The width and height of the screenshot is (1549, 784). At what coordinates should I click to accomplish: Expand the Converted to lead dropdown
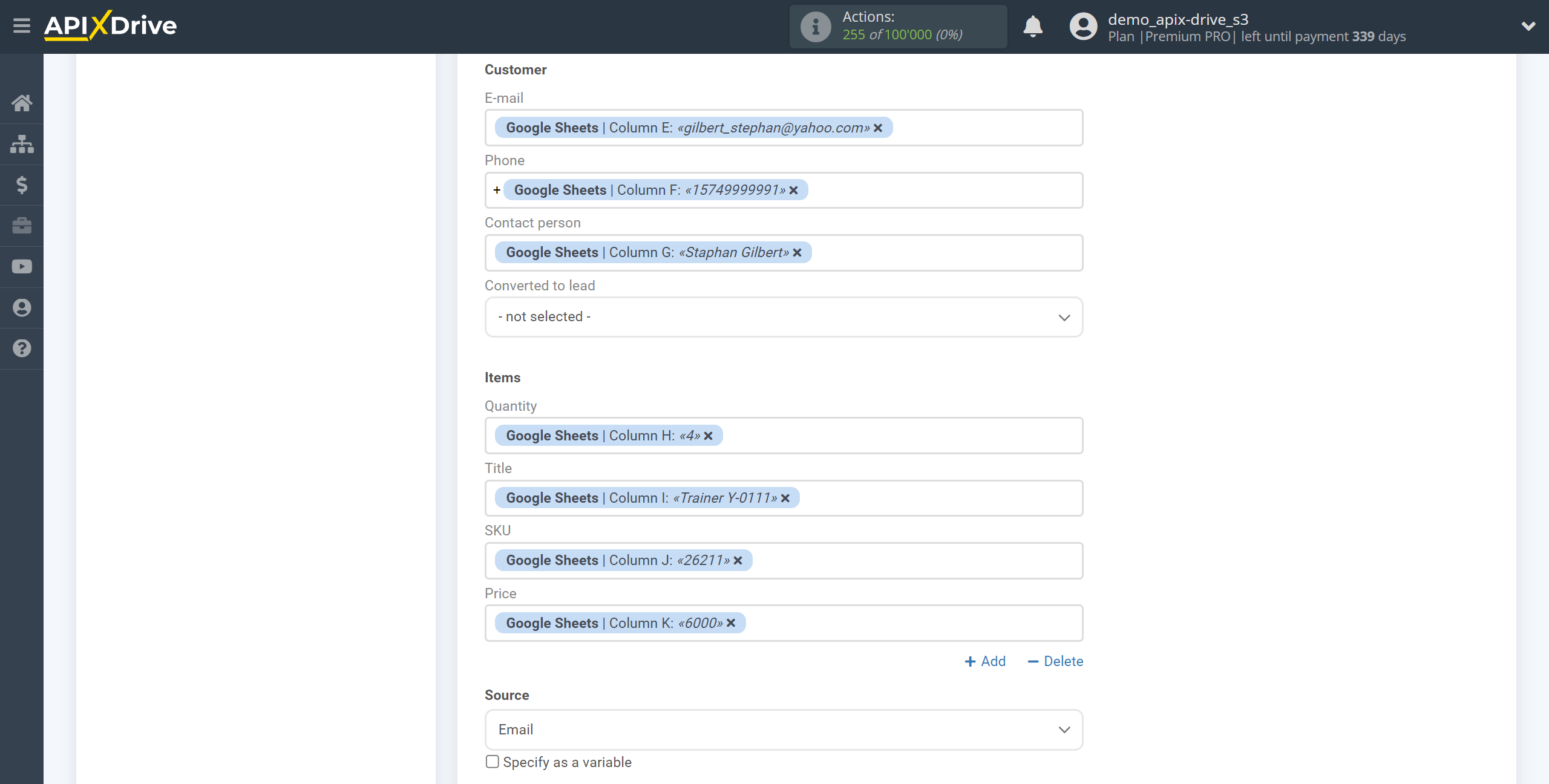783,316
